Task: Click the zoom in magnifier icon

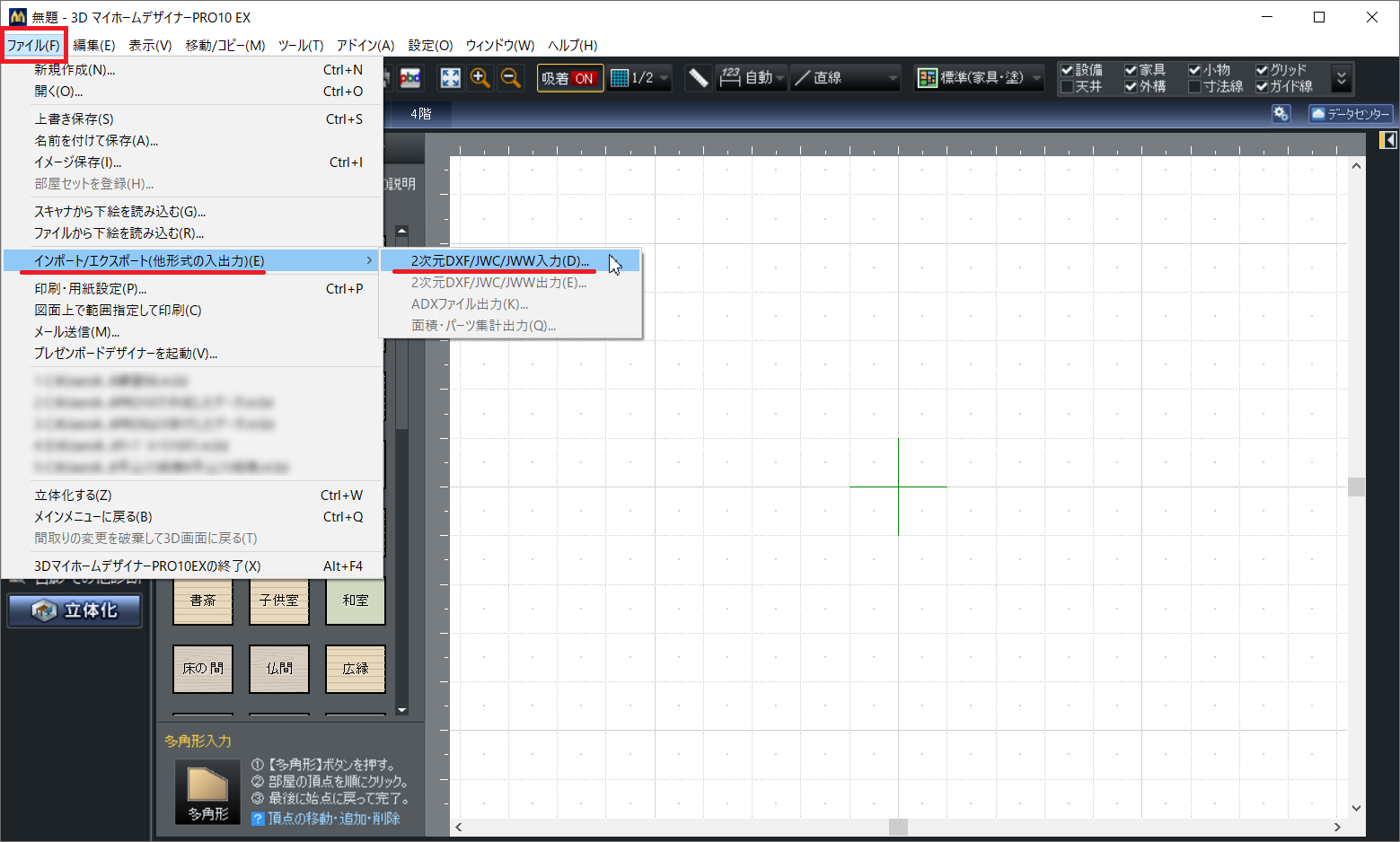Action: pos(480,78)
